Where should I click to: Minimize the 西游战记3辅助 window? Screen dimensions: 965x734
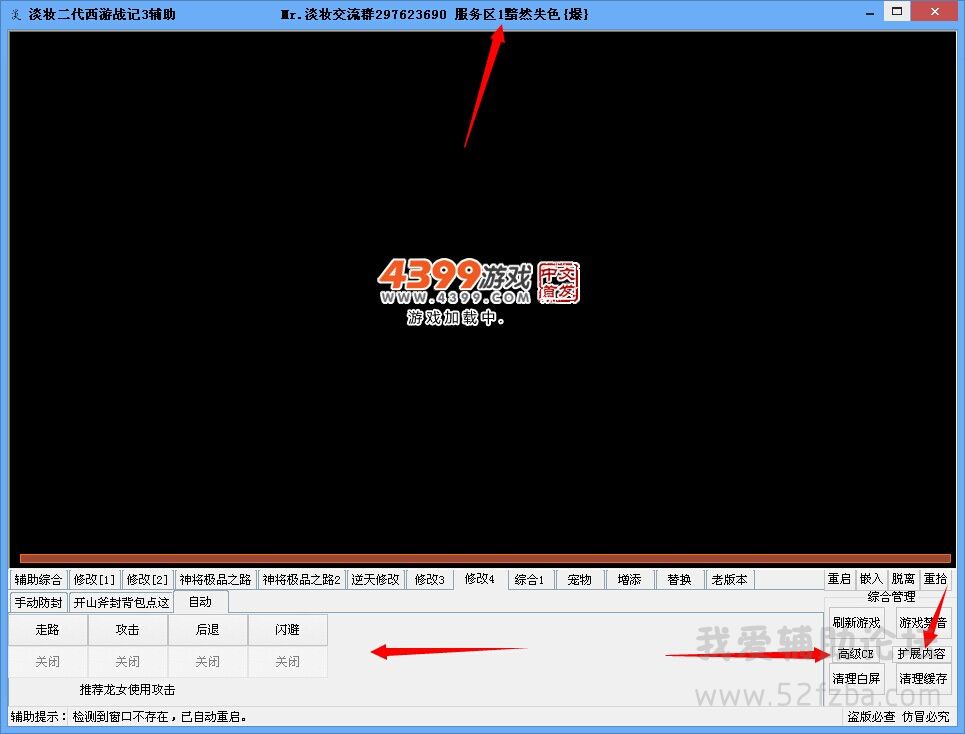(x=870, y=13)
